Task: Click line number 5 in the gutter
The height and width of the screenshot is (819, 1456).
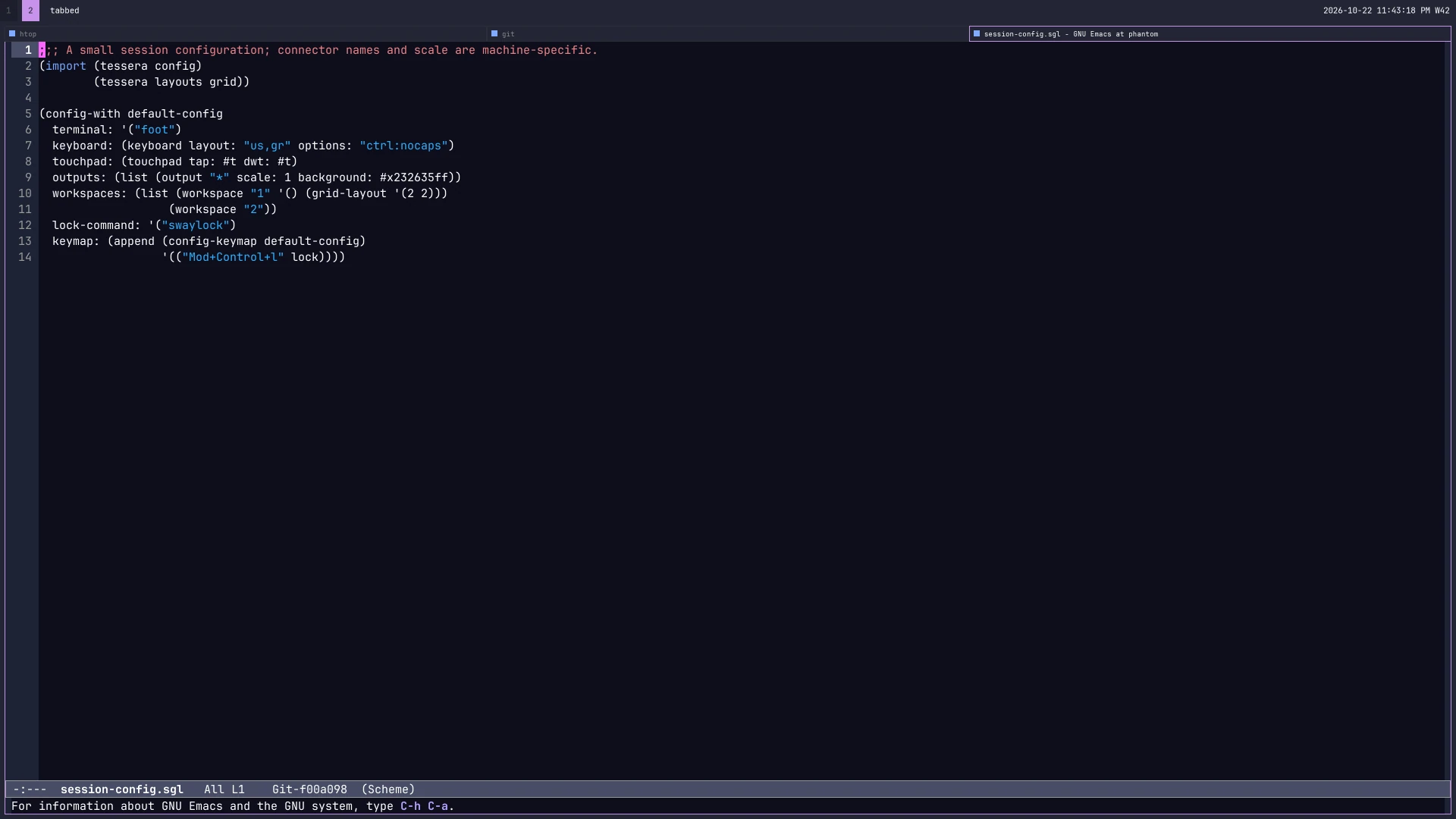Action: point(28,114)
